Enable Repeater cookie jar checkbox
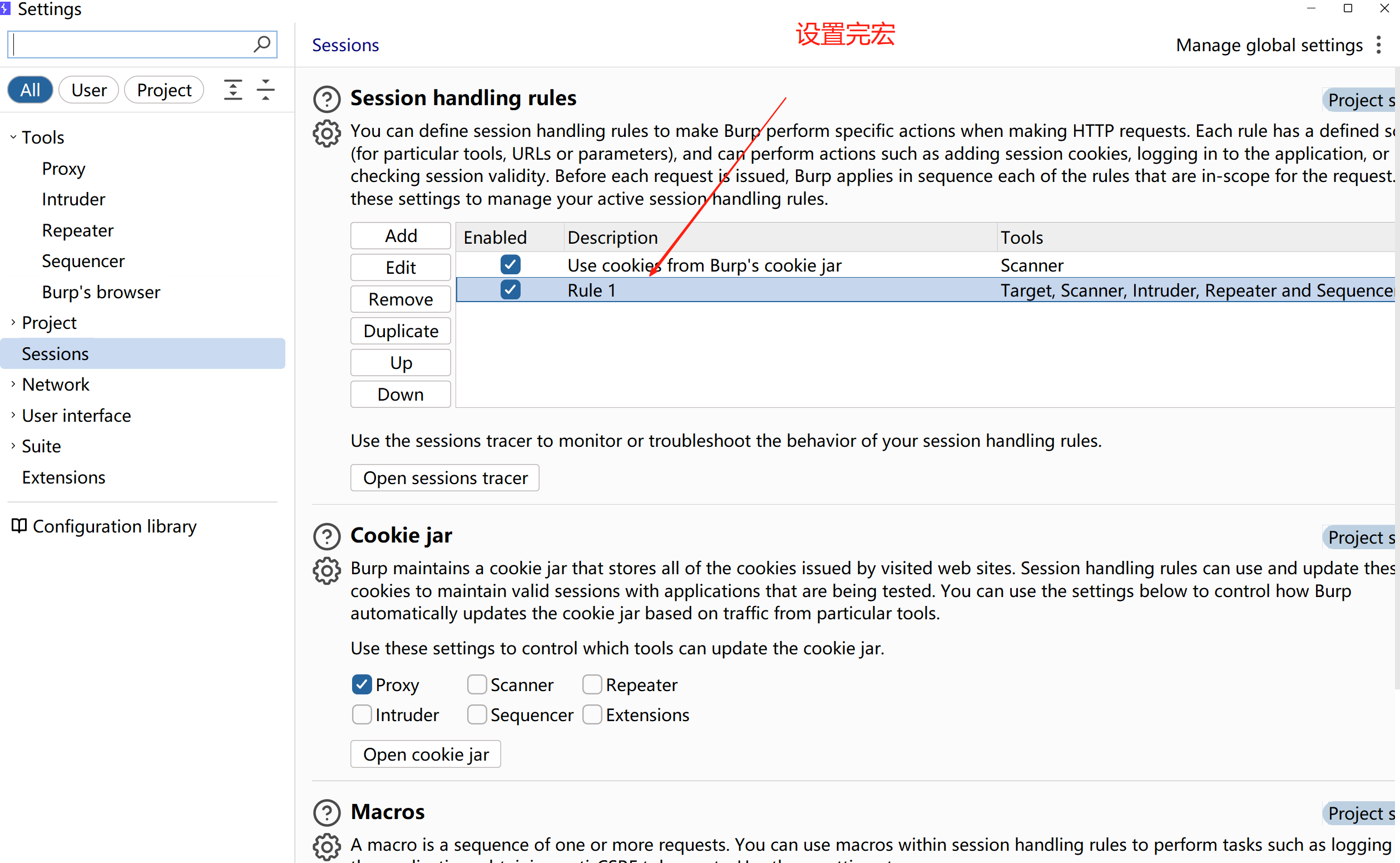Screen dimensions: 1400x863 592,684
